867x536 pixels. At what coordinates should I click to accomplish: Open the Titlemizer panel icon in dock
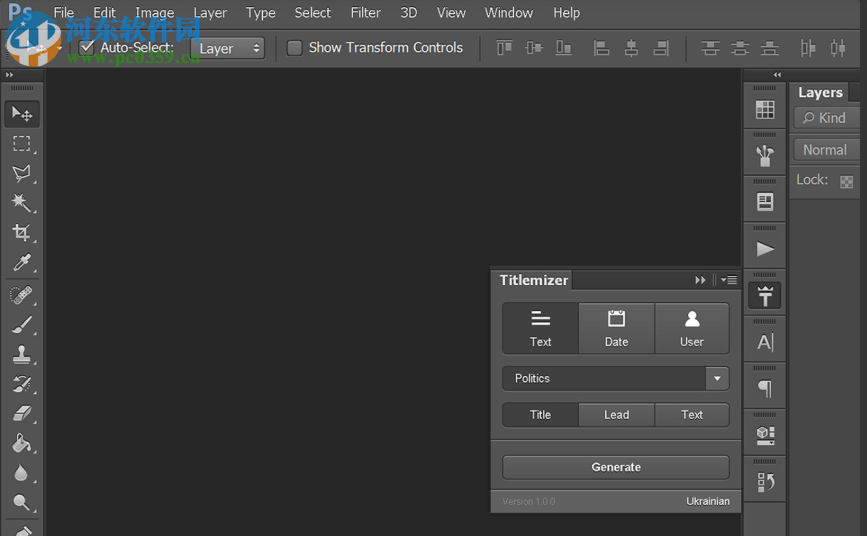point(765,295)
